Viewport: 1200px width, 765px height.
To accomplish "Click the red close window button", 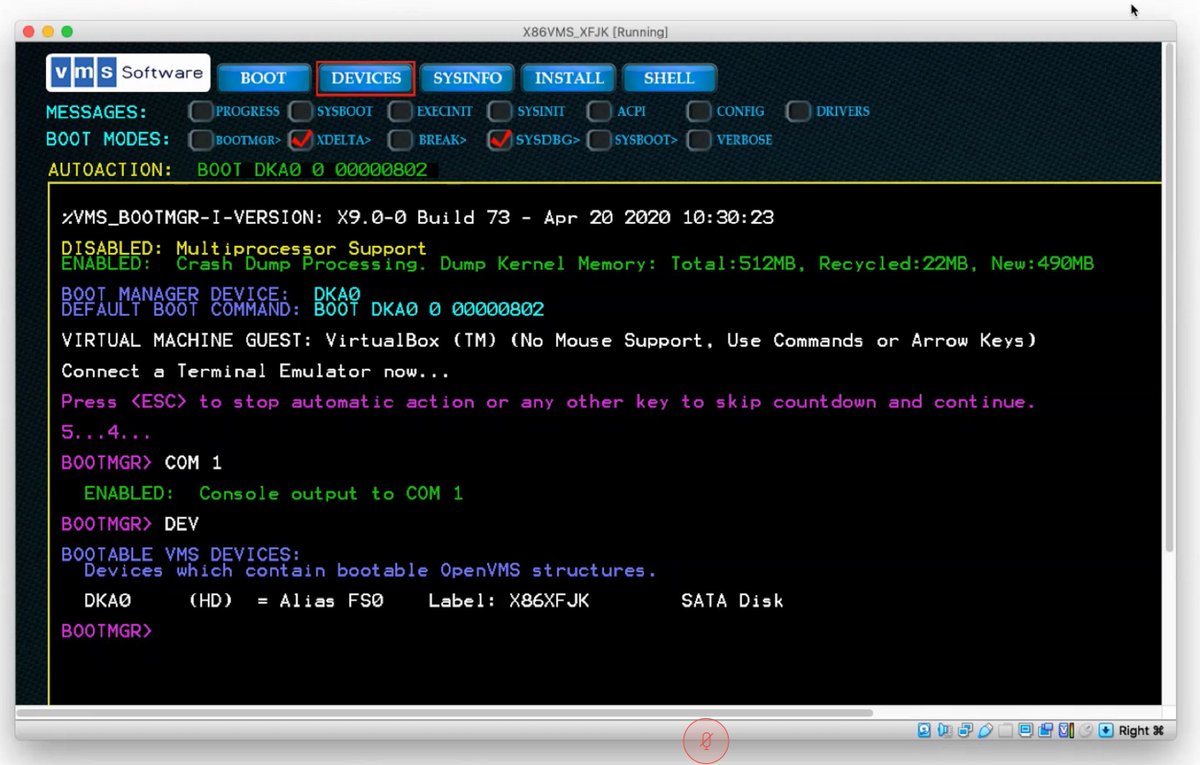I will pos(28,32).
